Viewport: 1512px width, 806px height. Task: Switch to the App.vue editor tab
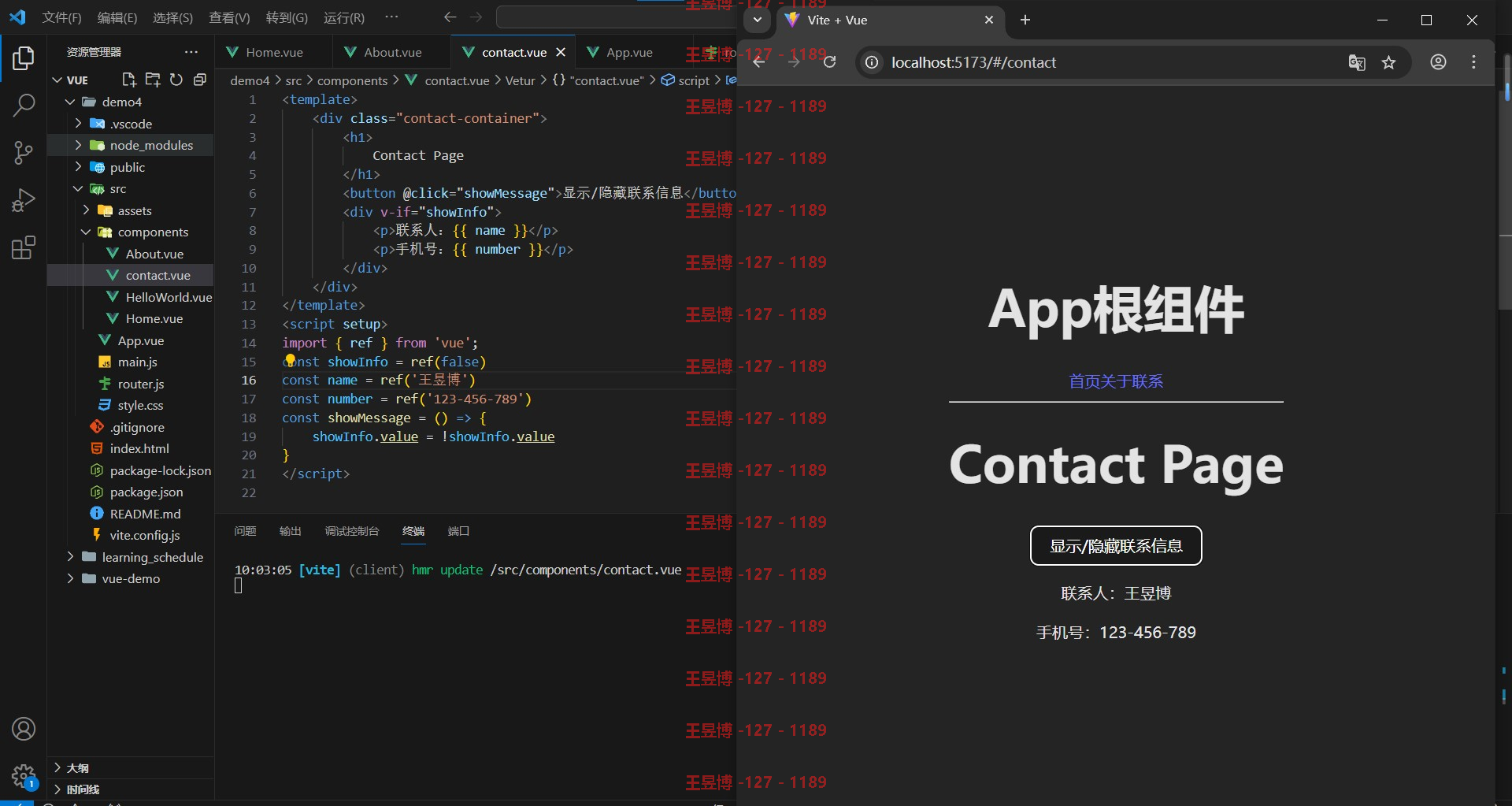(x=629, y=52)
